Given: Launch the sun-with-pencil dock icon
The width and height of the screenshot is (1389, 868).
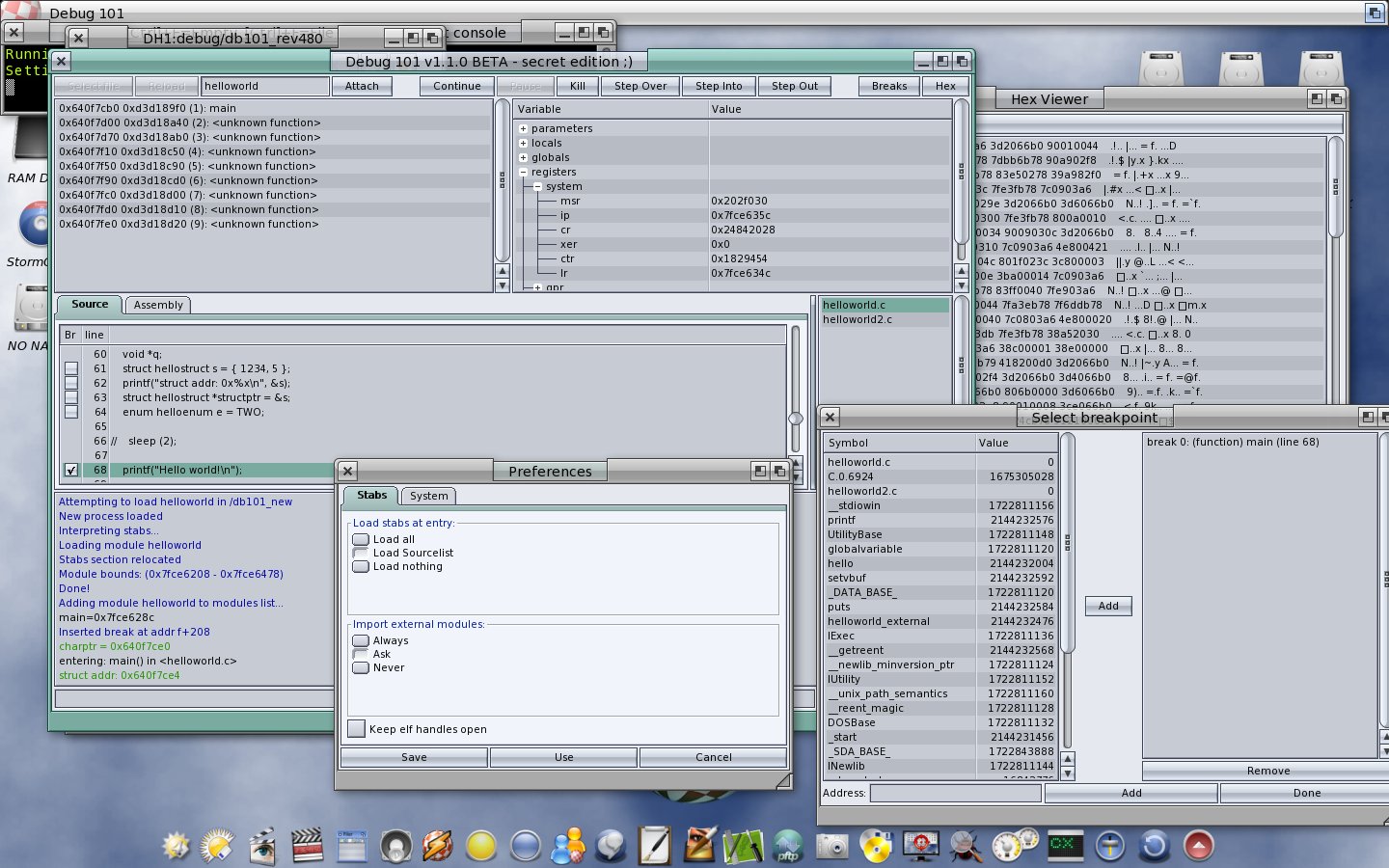Looking at the screenshot, I should 217,846.
